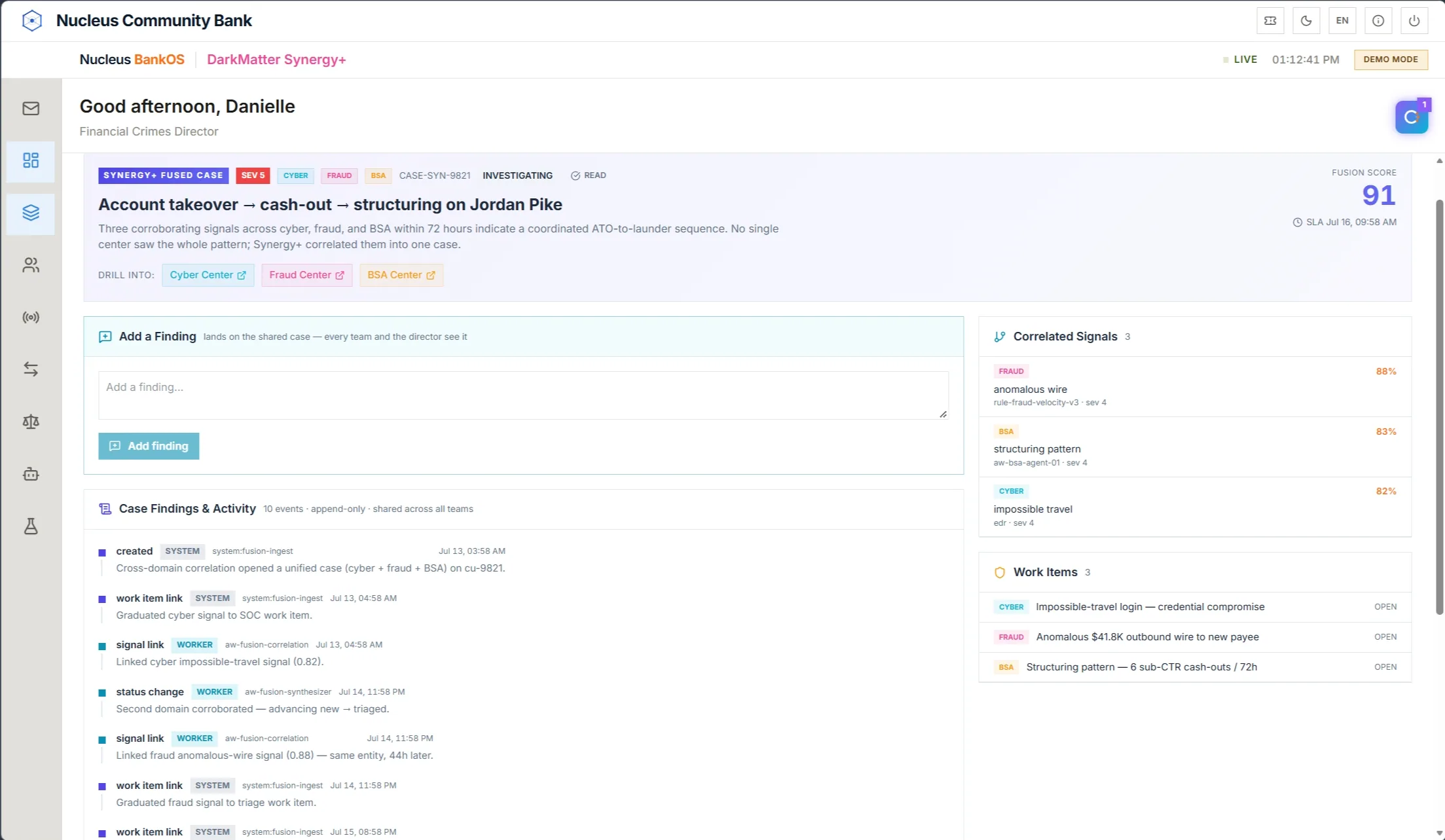Click the page vertical scrollbar

(1439, 406)
